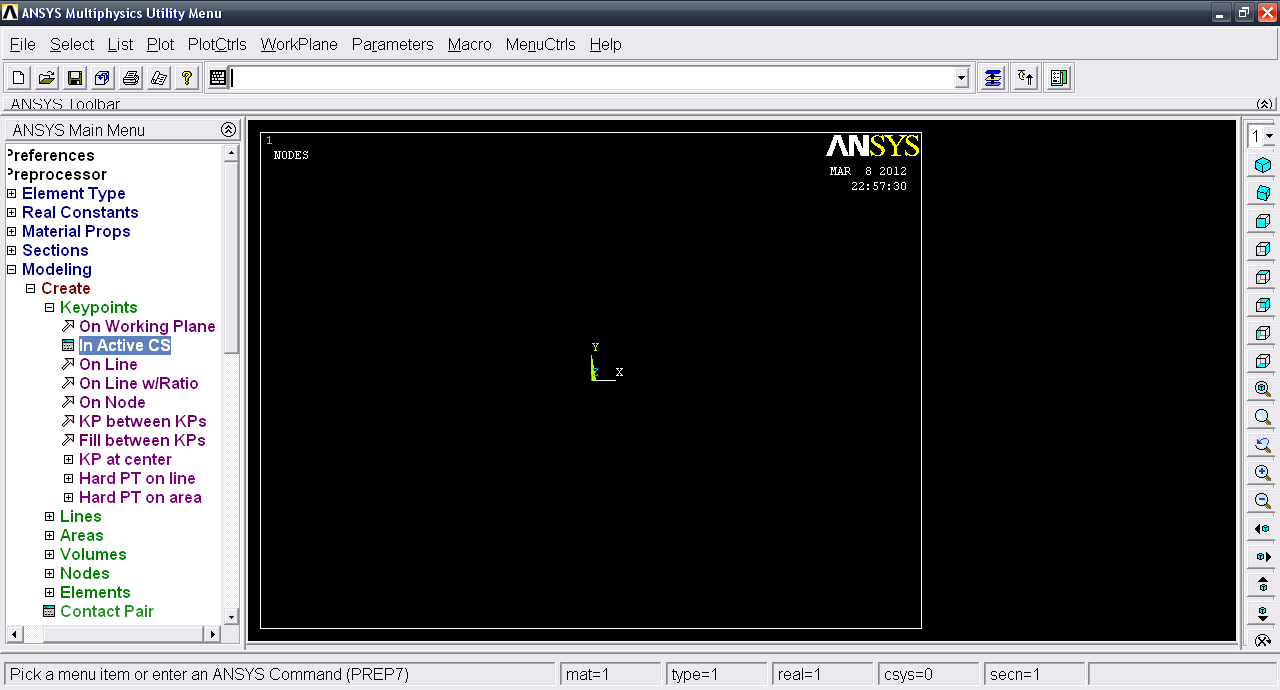Viewport: 1280px width, 690px height.
Task: Expand the Lines tree node
Action: [50, 517]
